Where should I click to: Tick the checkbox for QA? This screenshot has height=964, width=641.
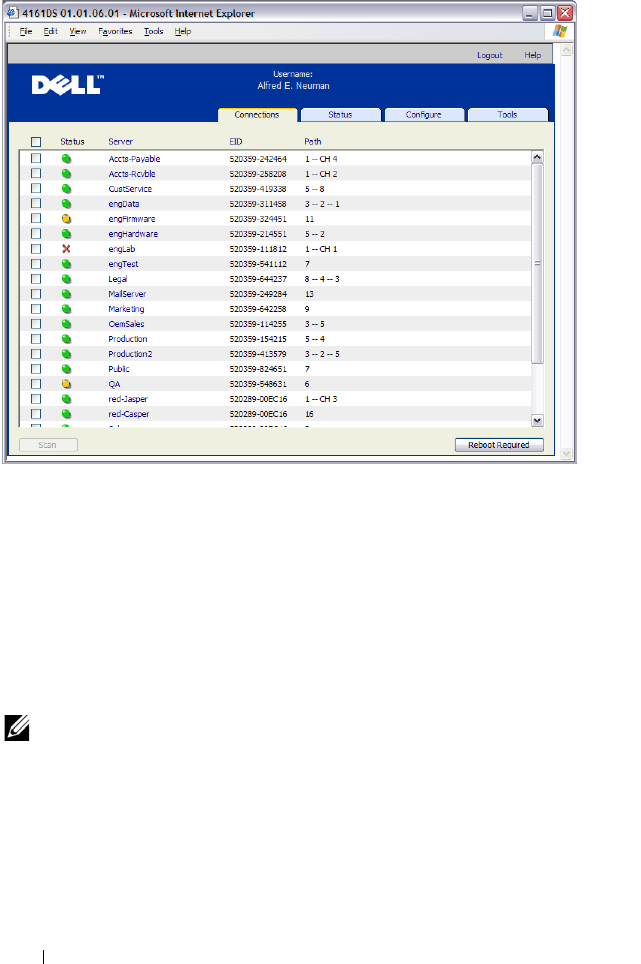point(36,384)
